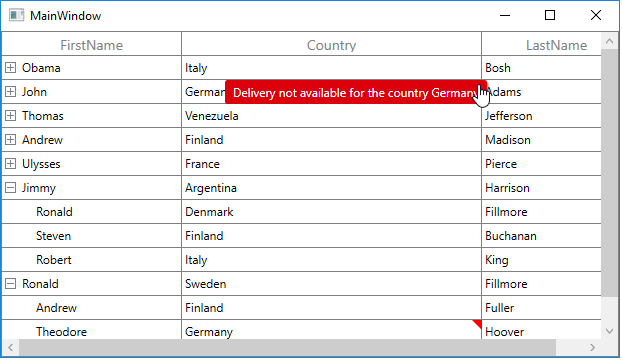The height and width of the screenshot is (361, 622).
Task: Select the John name cell
Action: pos(92,92)
